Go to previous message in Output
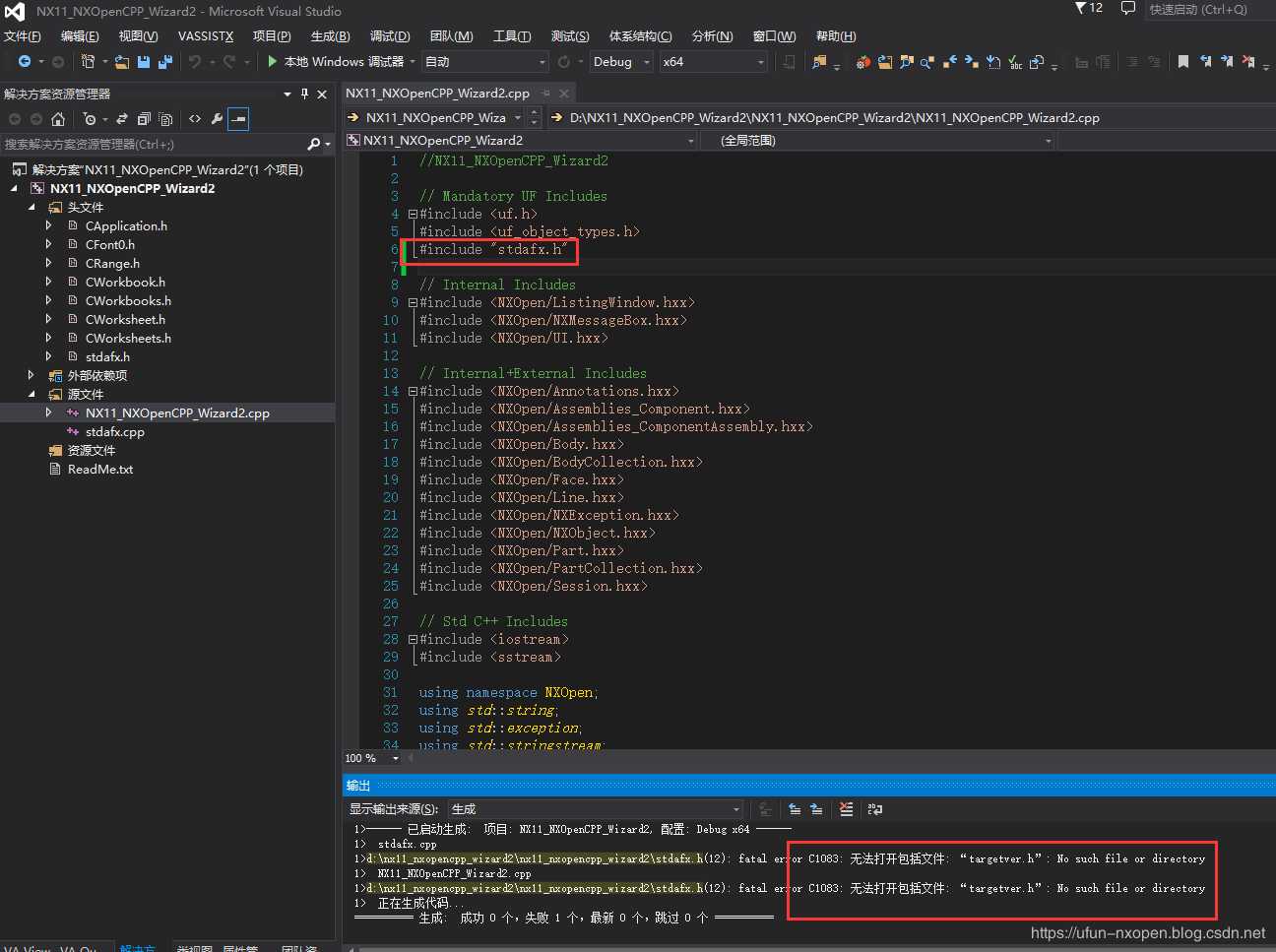This screenshot has height=952, width=1276. point(795,809)
